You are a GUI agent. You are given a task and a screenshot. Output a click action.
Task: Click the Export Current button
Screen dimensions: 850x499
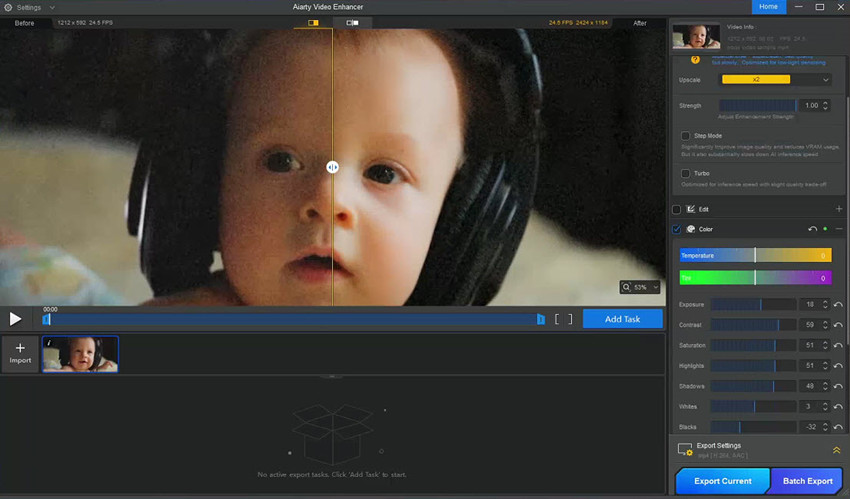723,481
